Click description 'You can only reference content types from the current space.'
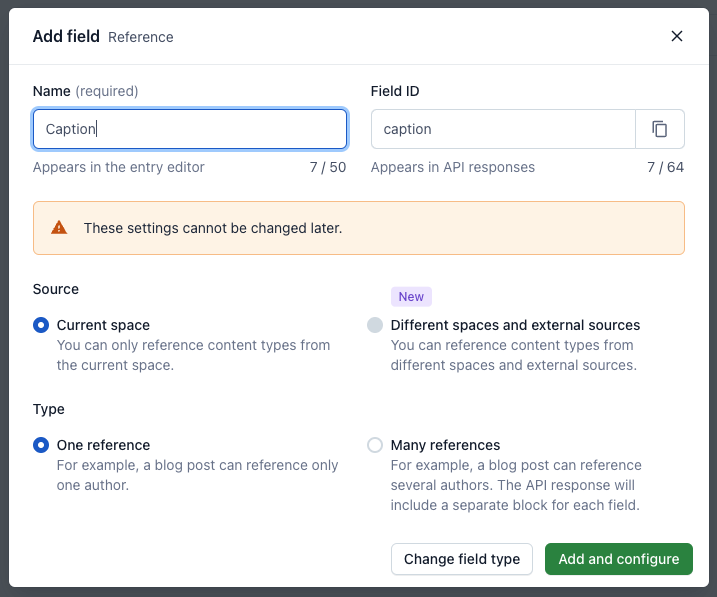The image size is (717, 597). click(193, 355)
